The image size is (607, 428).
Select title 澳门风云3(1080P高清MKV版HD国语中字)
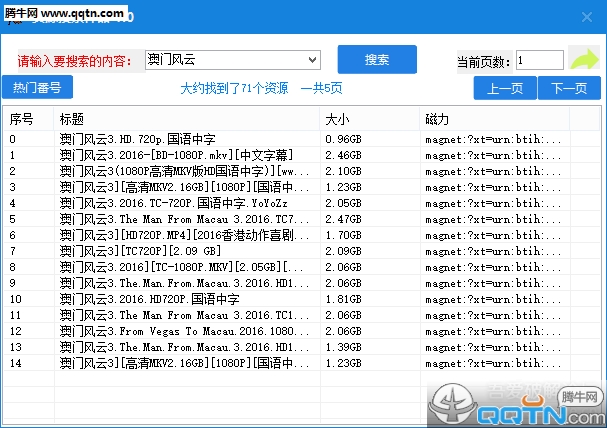(184, 171)
